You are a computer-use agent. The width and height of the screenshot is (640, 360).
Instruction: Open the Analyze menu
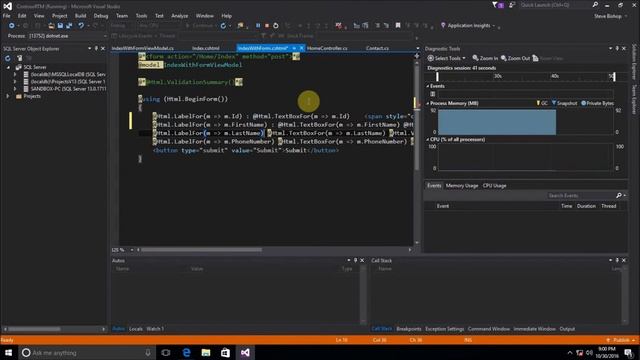pos(180,16)
